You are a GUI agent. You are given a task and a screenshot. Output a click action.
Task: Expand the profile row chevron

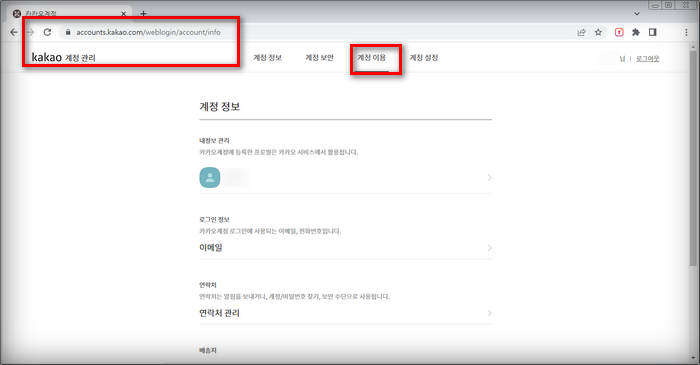[489, 178]
